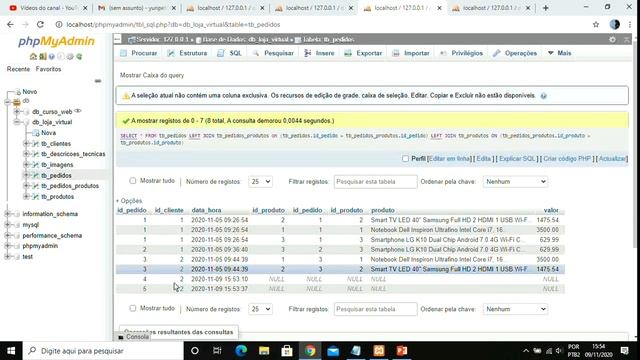Image resolution: width=640 pixels, height=360 pixels.
Task: Check the upper Mostrar tudo checkbox
Action: pyautogui.click(x=133, y=181)
